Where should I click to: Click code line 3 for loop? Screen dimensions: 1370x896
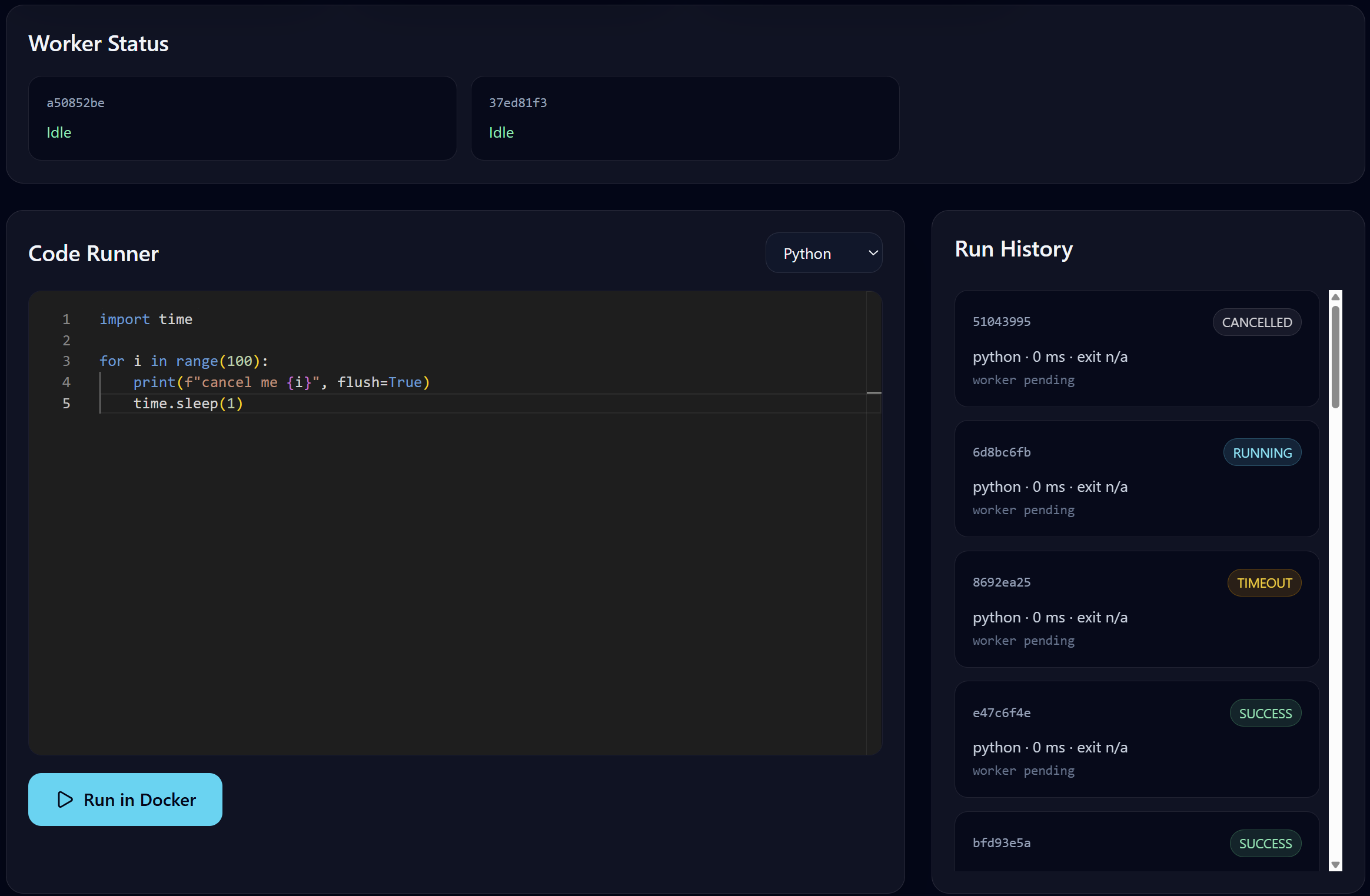pyautogui.click(x=184, y=361)
